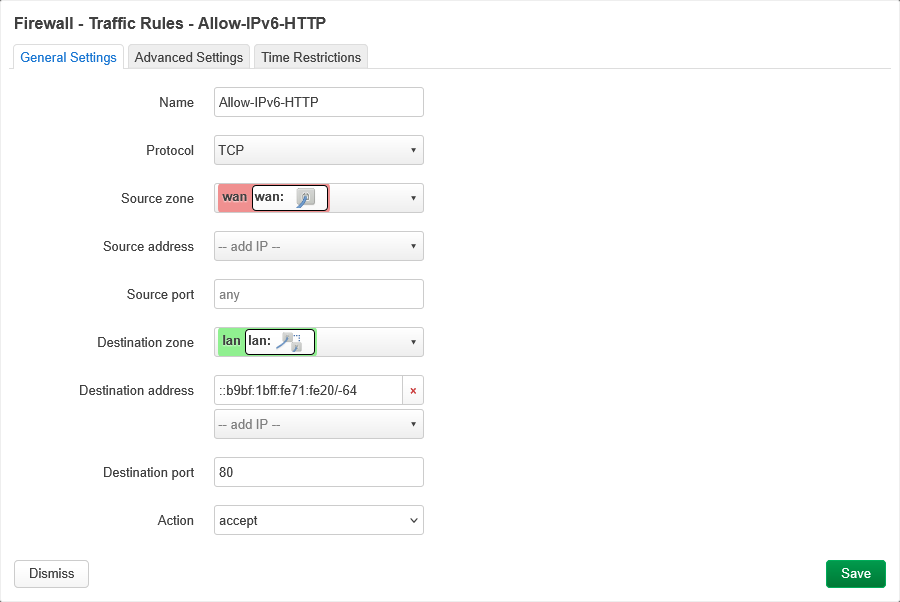
Task: Click the interface lookup icon beside "wan:"
Action: 304,198
